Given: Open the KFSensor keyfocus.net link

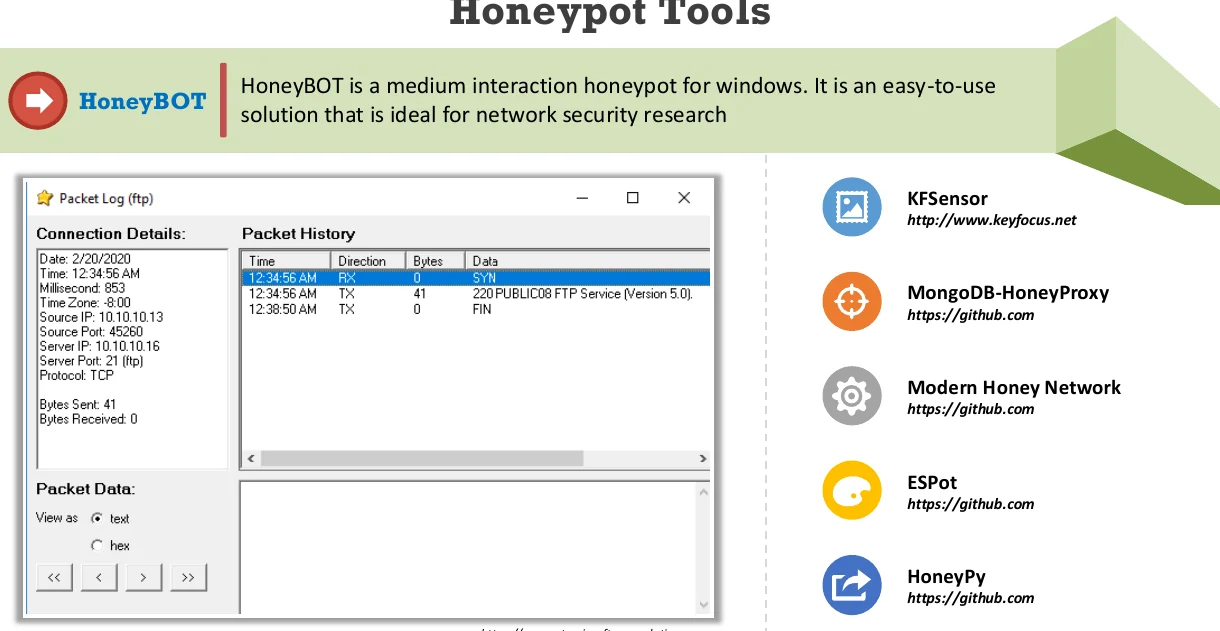Looking at the screenshot, I should click(992, 220).
